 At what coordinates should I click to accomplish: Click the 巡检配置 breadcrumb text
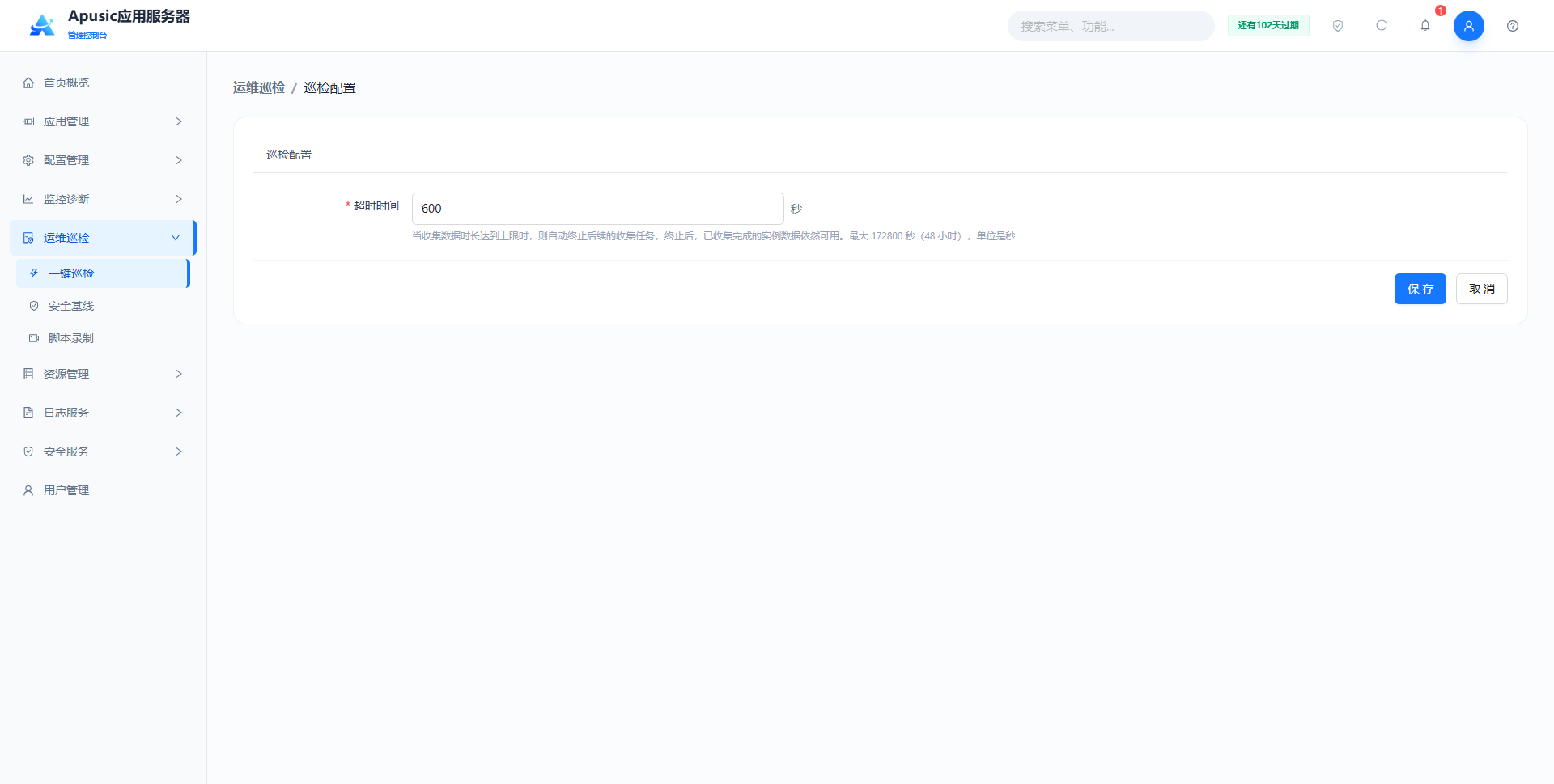[329, 87]
